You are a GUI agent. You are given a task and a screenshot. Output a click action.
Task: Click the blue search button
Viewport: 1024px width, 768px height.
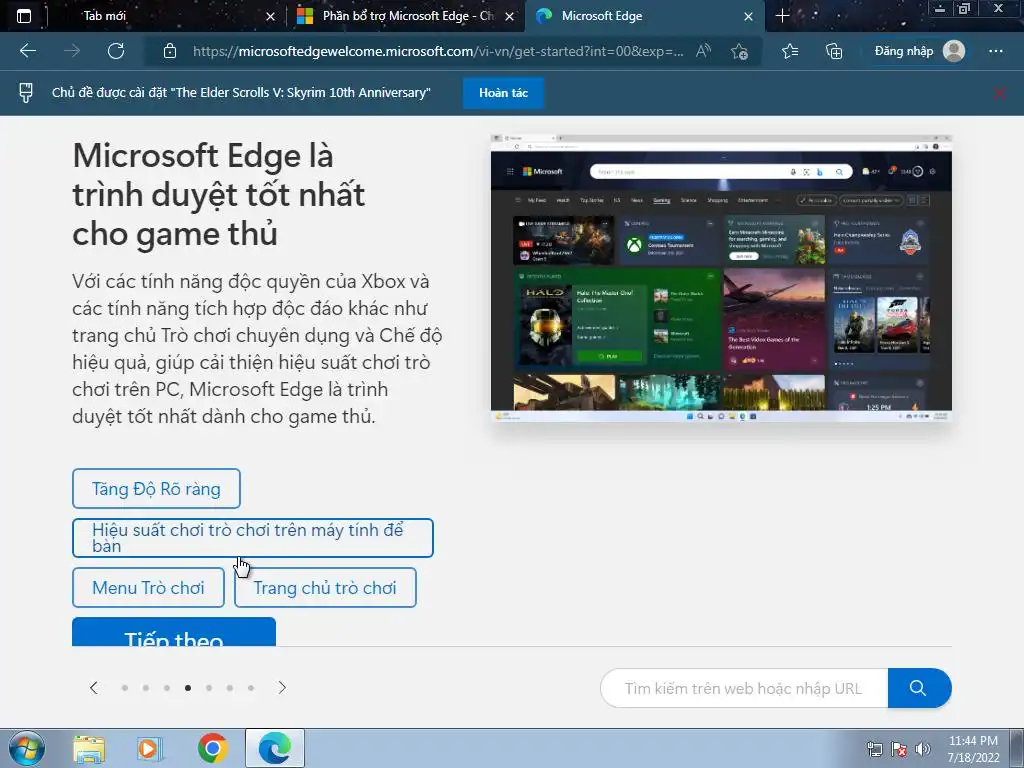point(919,688)
